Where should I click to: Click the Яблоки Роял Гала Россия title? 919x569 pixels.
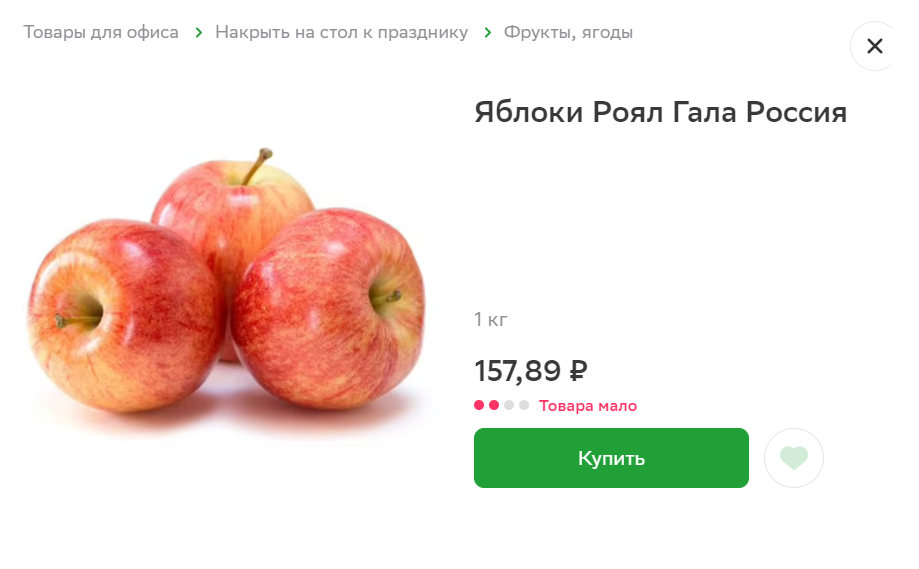[661, 112]
